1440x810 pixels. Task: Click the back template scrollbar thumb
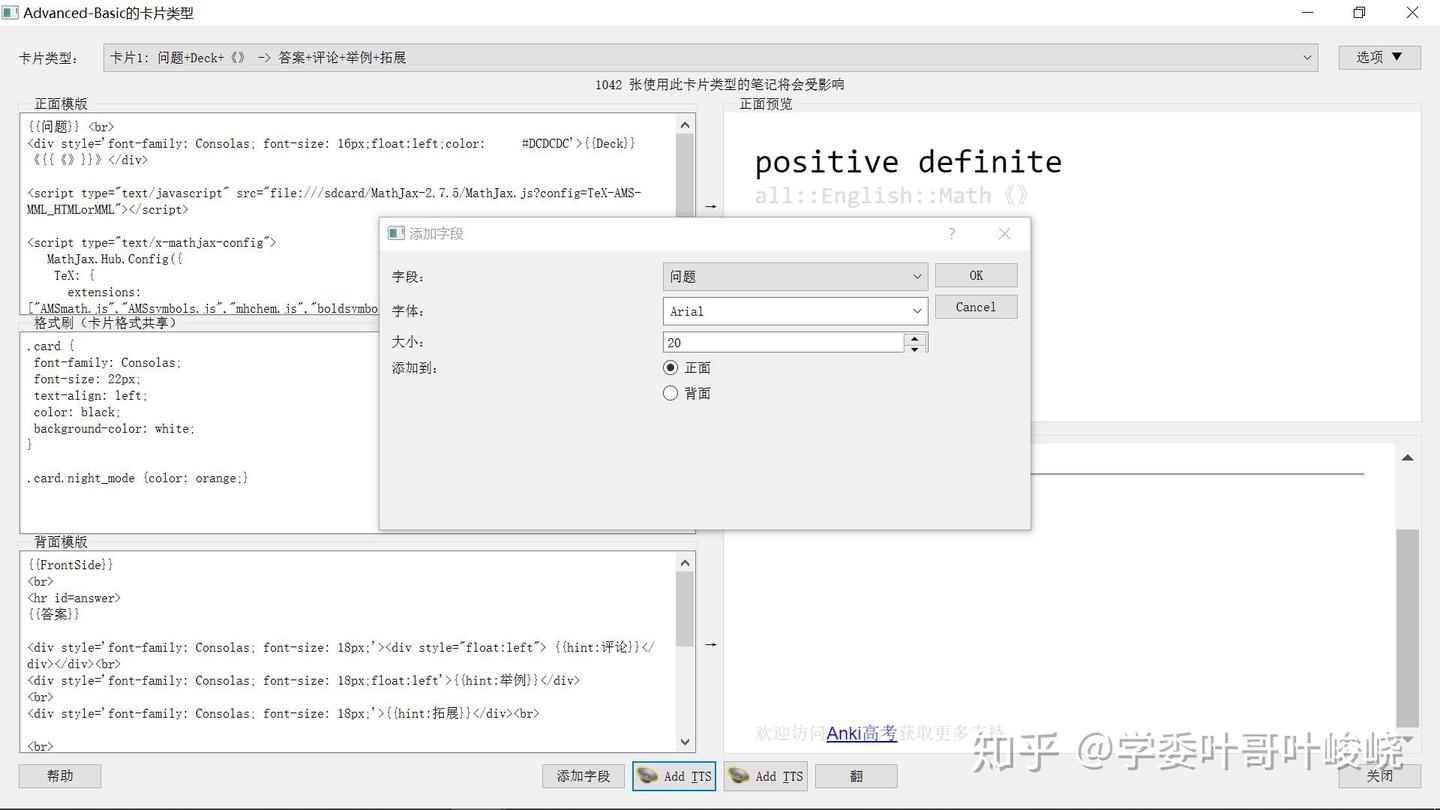(685, 609)
